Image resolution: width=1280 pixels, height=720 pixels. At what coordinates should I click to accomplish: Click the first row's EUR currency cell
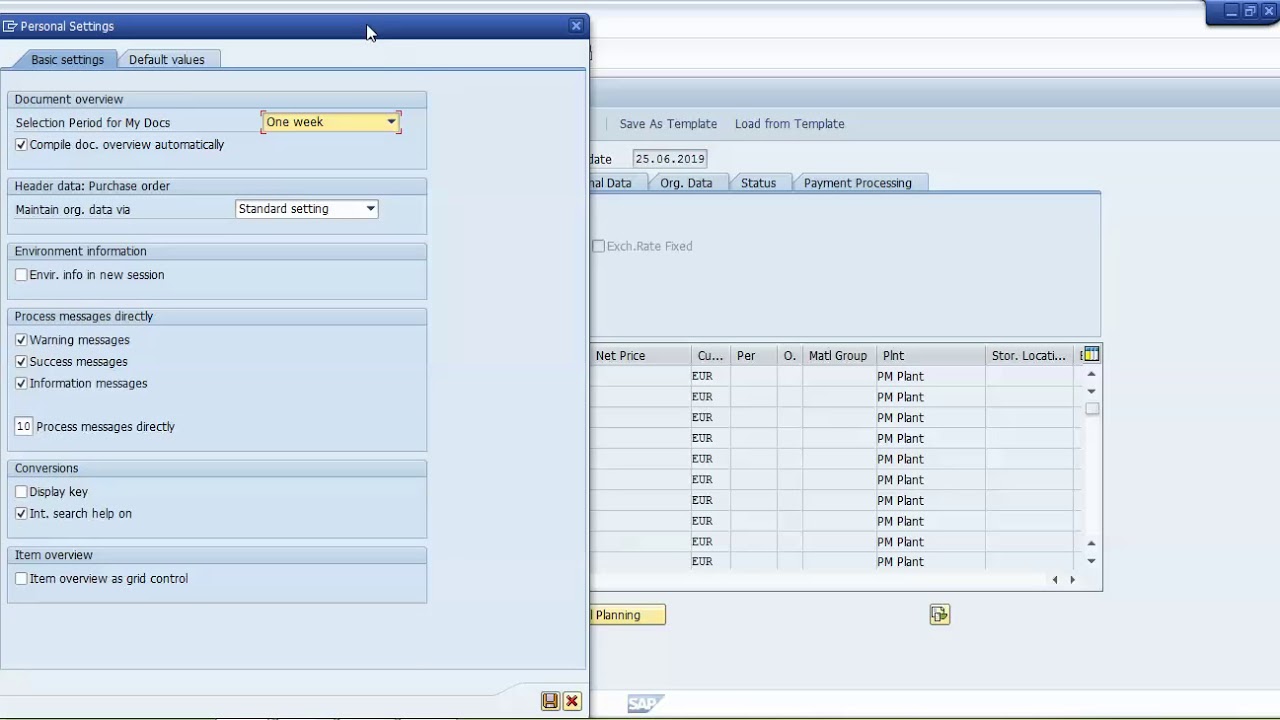coord(710,377)
